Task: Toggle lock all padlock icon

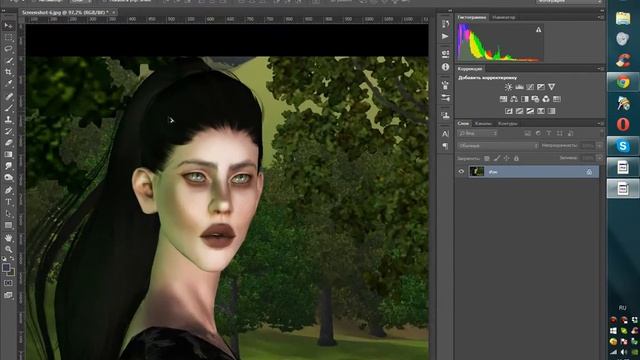Action: coord(516,158)
